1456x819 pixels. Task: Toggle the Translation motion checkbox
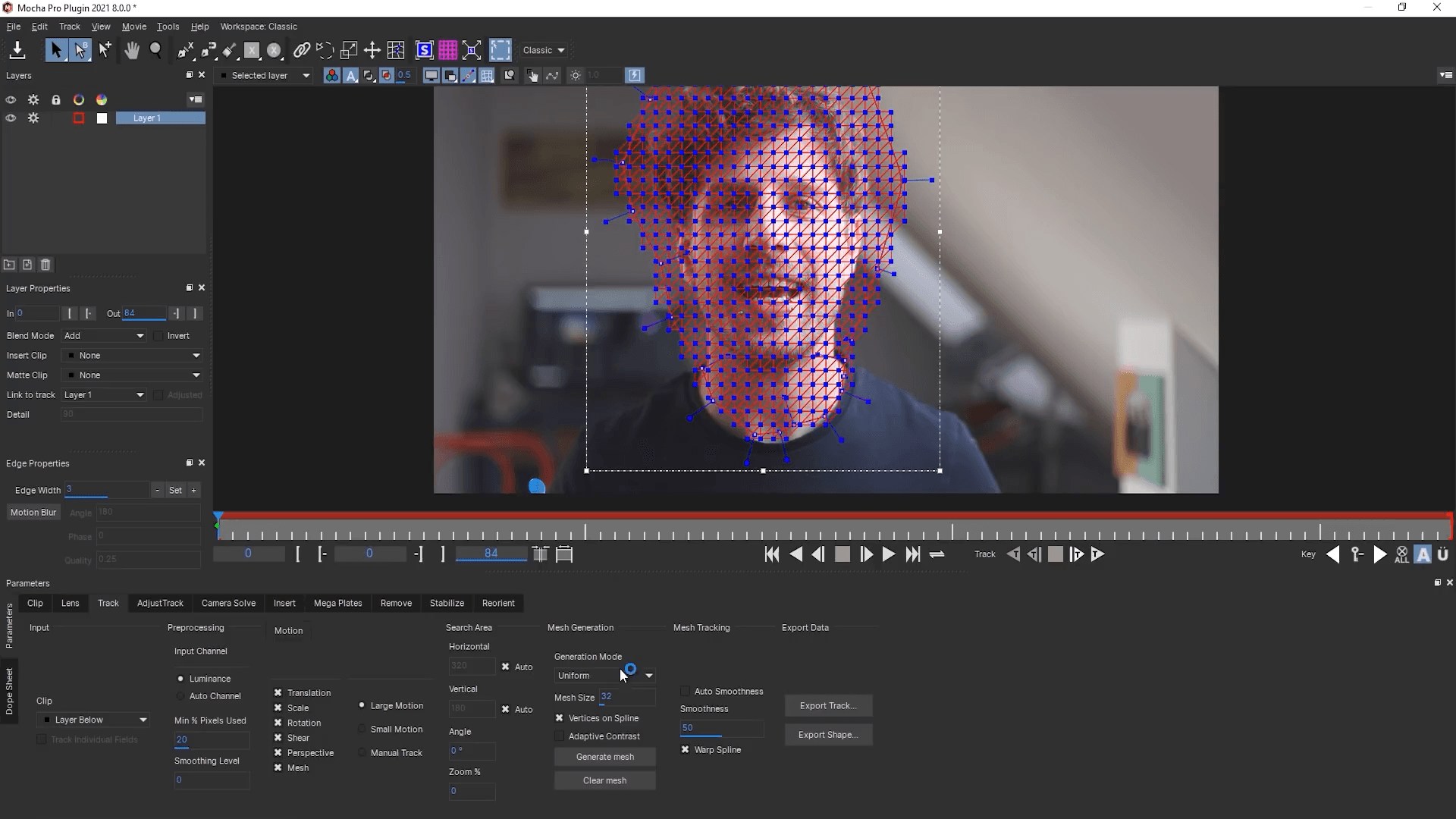coord(278,692)
